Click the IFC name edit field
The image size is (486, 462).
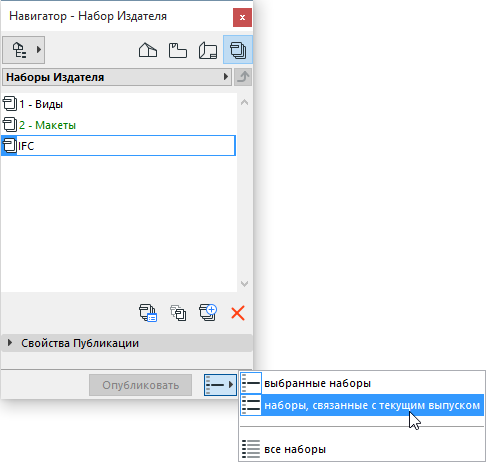coord(126,146)
